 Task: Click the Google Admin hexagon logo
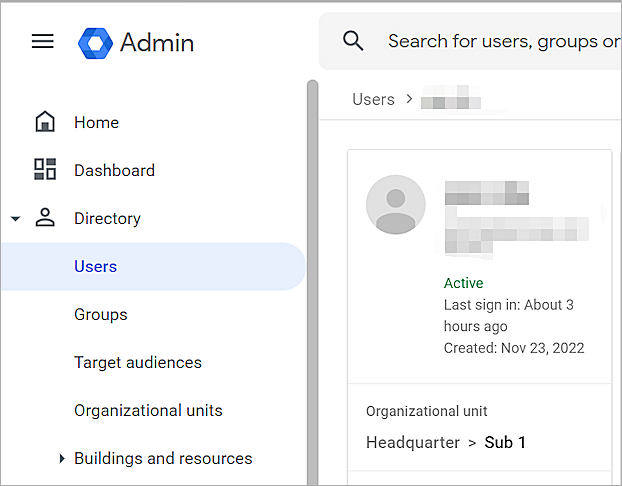tap(95, 42)
